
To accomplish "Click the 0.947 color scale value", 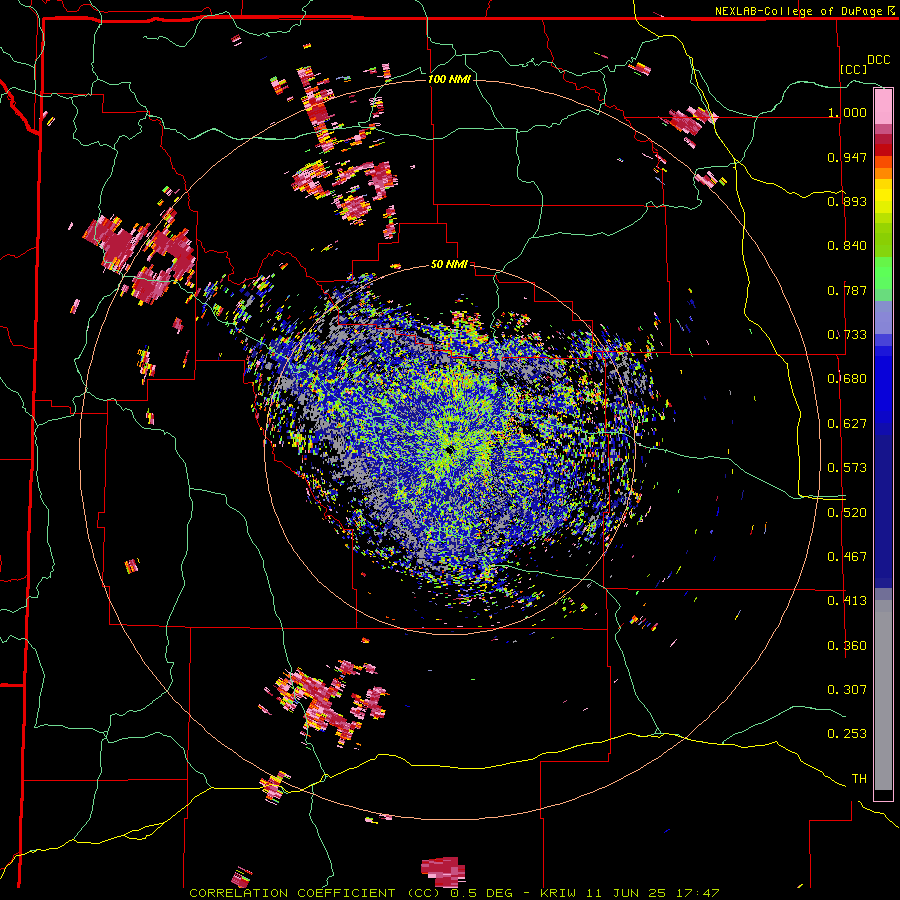I will (x=847, y=157).
